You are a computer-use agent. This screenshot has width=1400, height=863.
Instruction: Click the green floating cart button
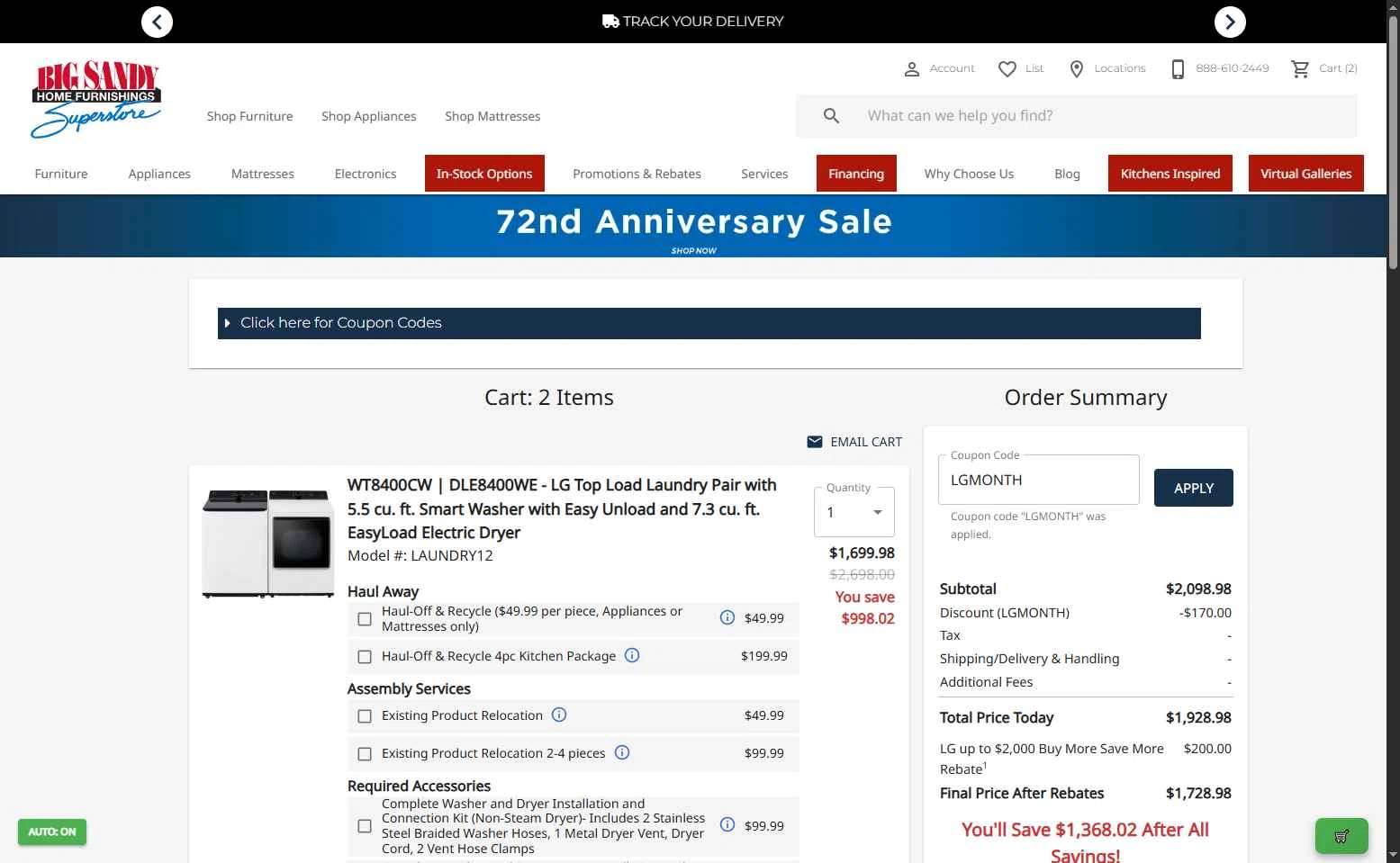[x=1341, y=836]
